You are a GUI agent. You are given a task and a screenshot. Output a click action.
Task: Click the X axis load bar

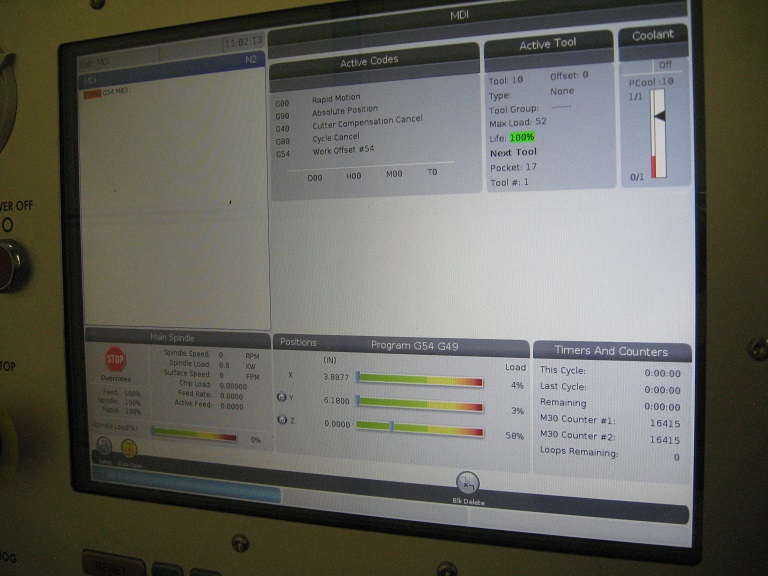[x=420, y=379]
